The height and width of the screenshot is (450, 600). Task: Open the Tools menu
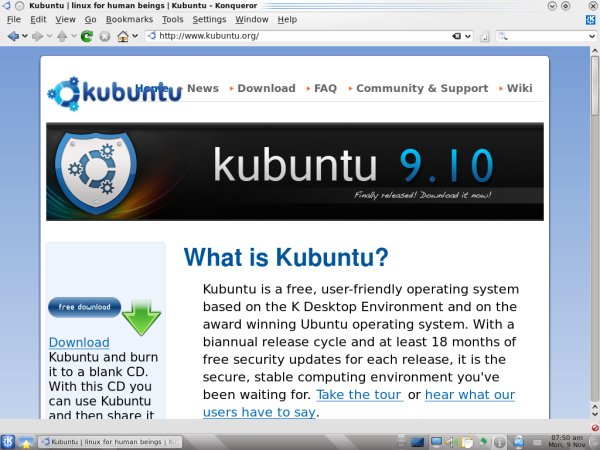[173, 20]
